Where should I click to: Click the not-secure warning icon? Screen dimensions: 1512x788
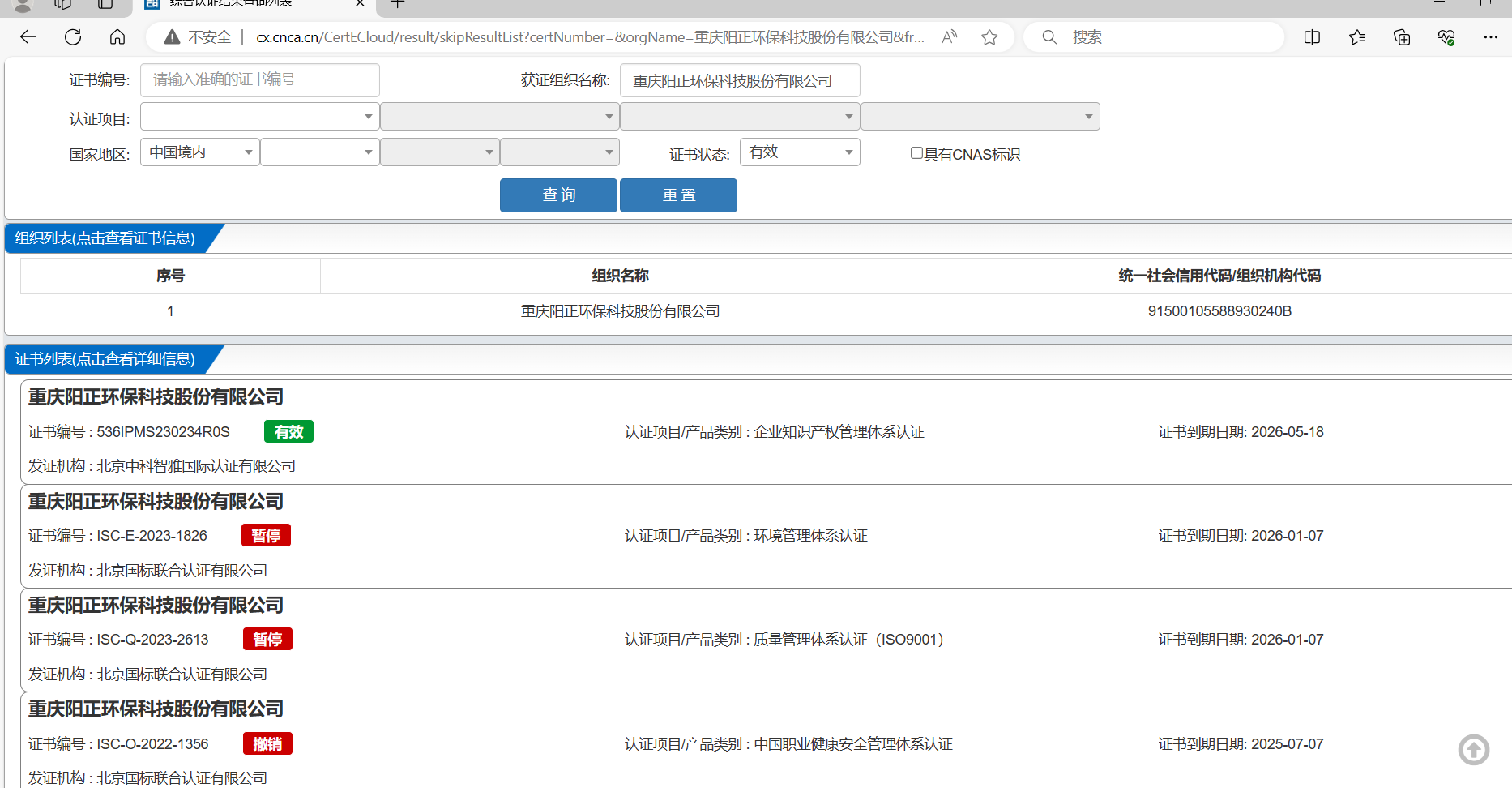pyautogui.click(x=172, y=37)
